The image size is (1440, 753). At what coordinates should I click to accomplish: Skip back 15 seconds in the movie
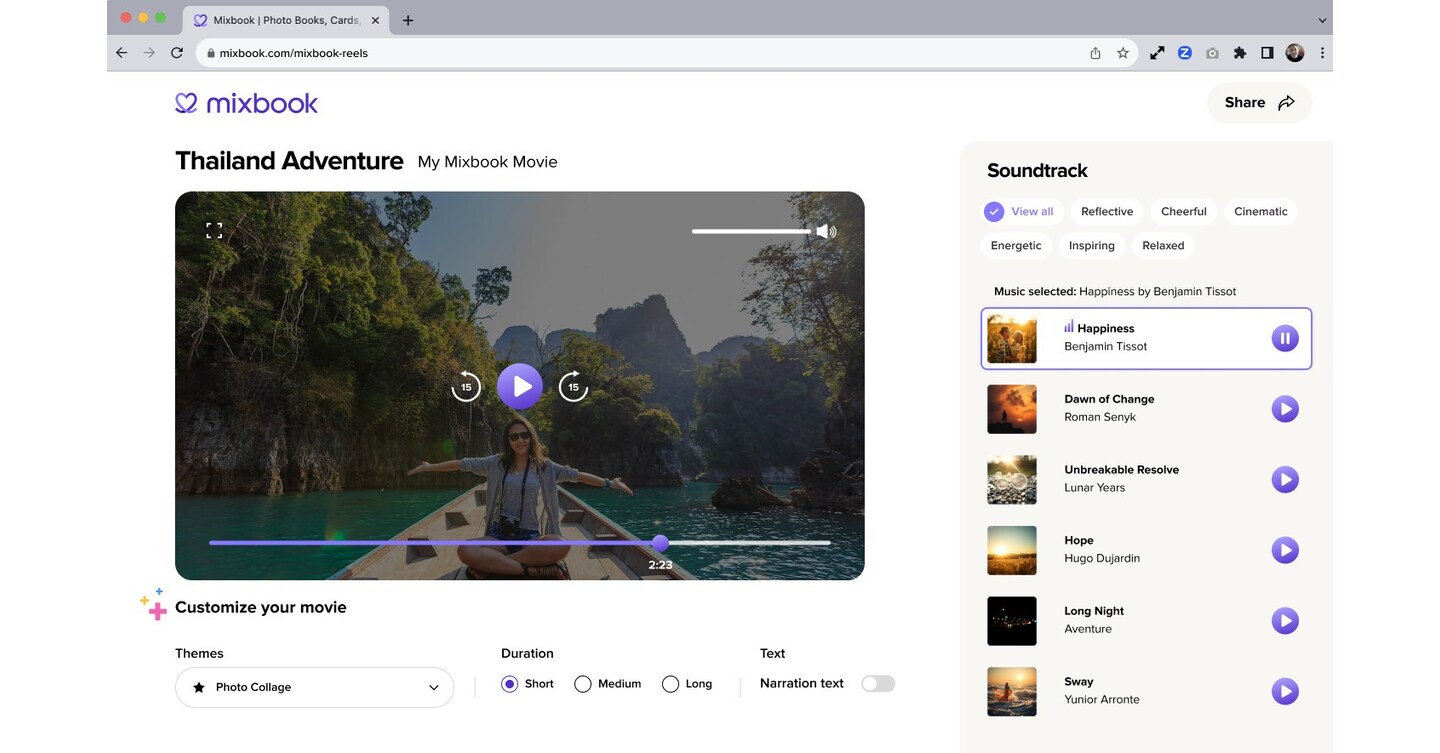[466, 386]
